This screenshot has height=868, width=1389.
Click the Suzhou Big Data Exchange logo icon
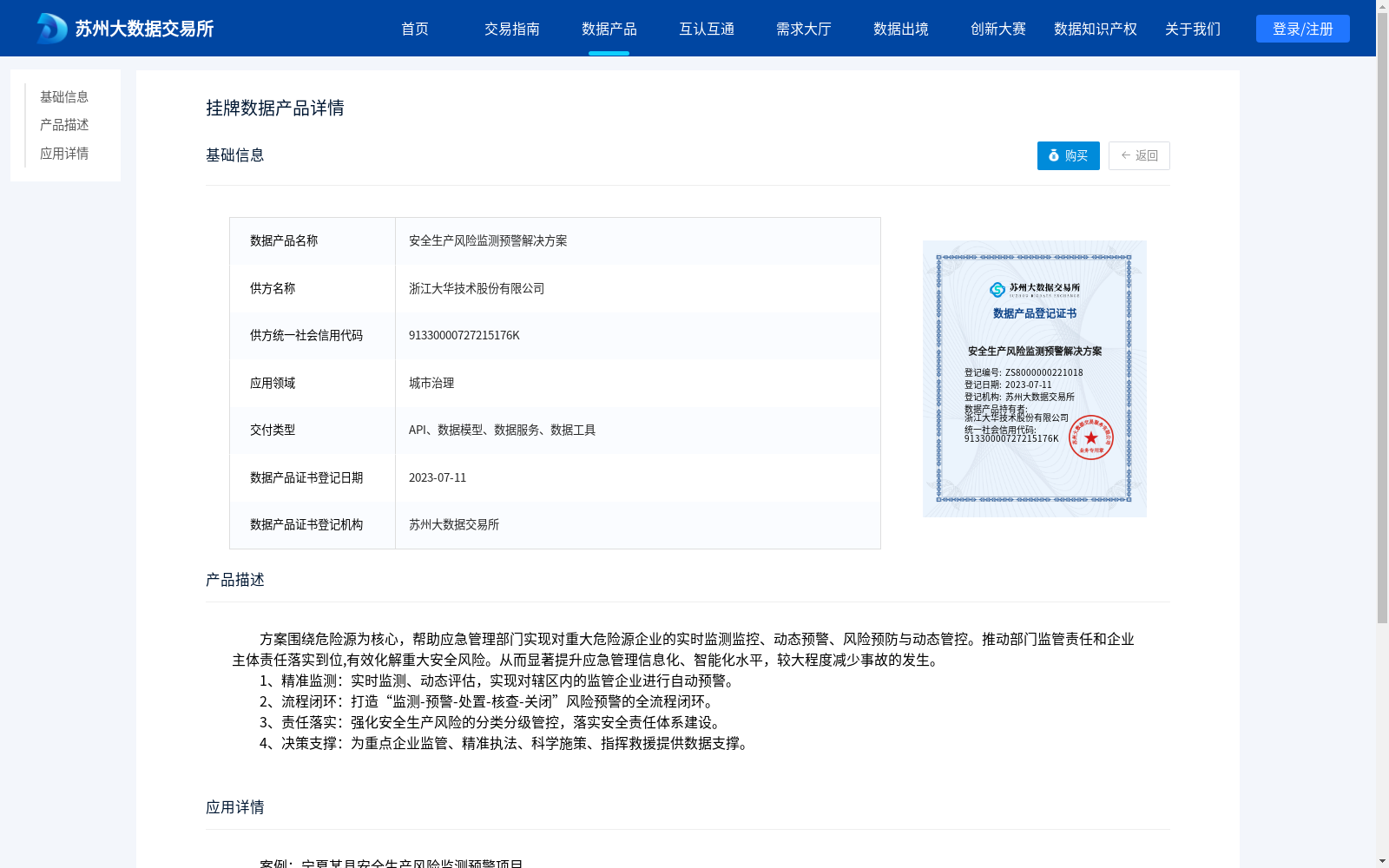click(52, 29)
